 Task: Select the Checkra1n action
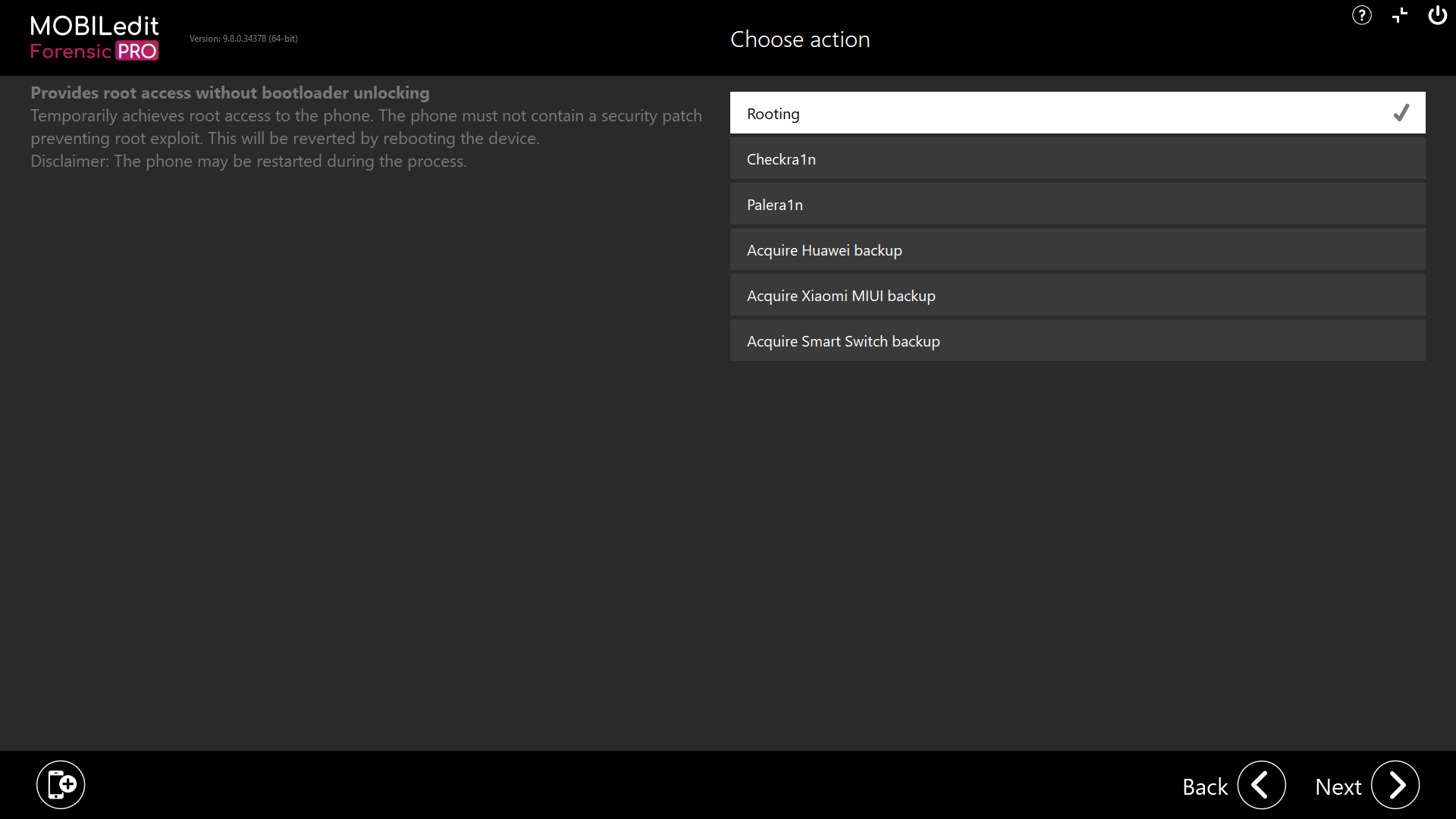pos(1078,158)
